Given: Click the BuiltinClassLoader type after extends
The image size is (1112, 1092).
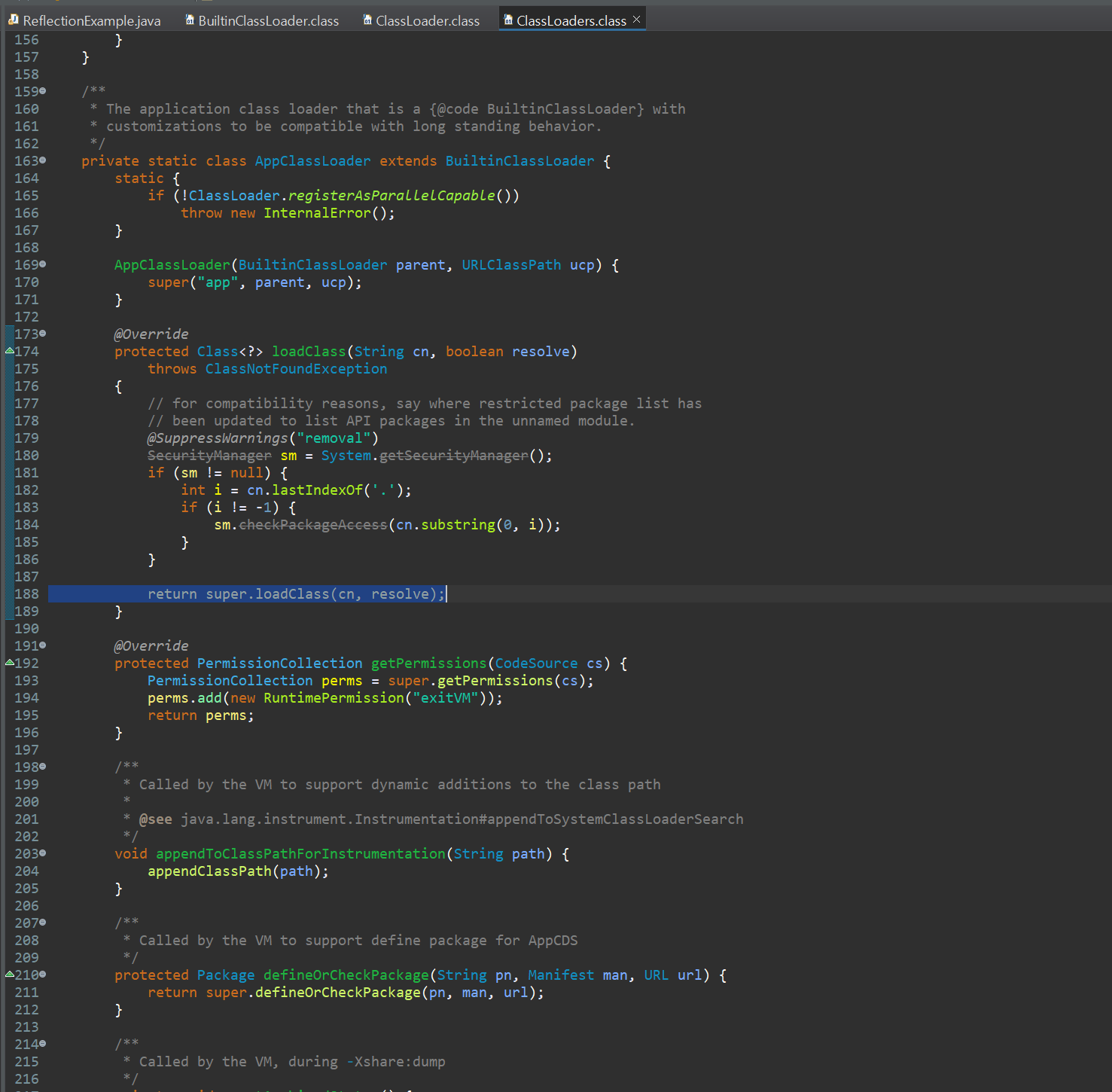Looking at the screenshot, I should (519, 161).
